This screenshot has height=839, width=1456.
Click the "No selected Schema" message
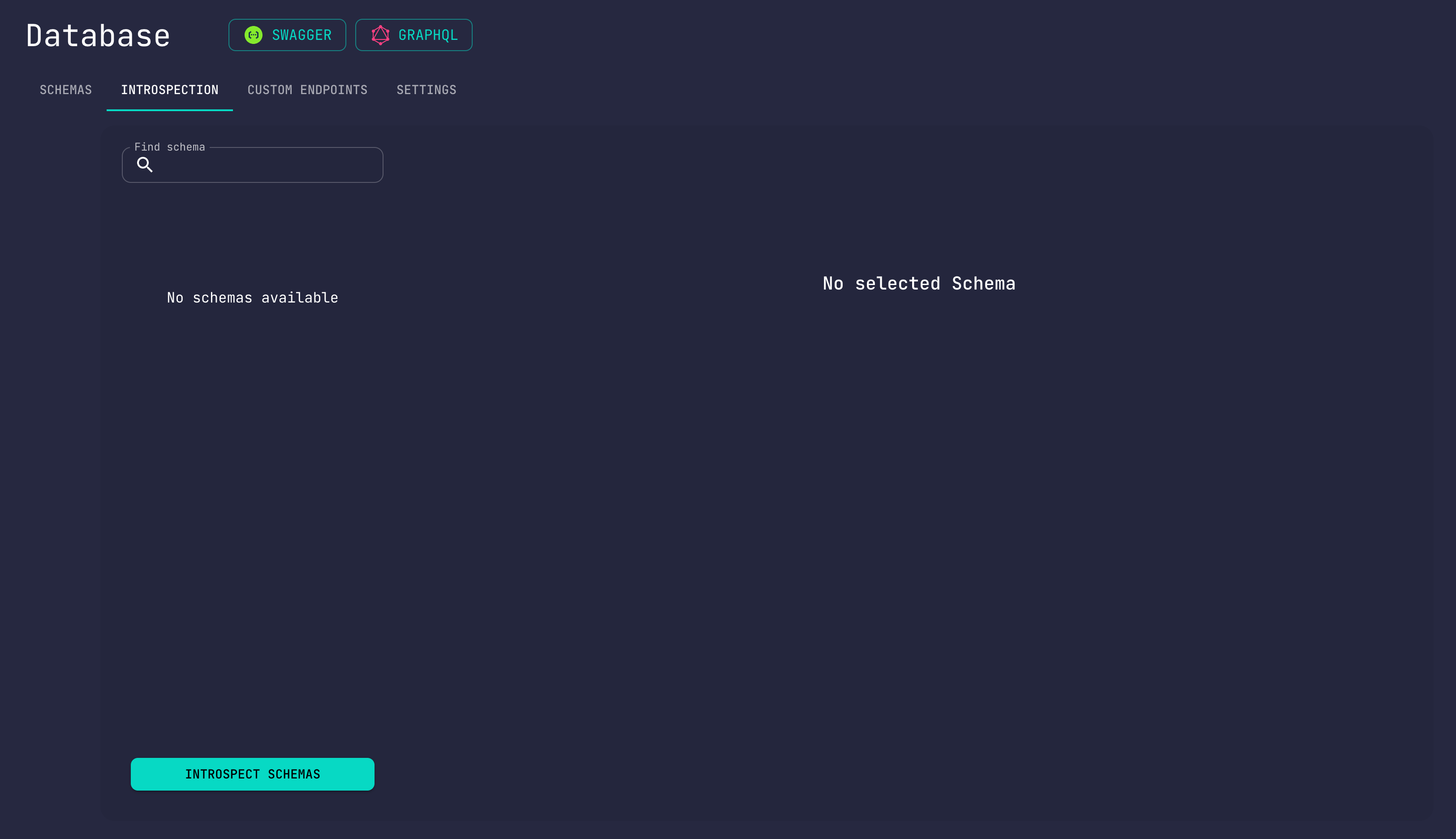pyautogui.click(x=919, y=284)
